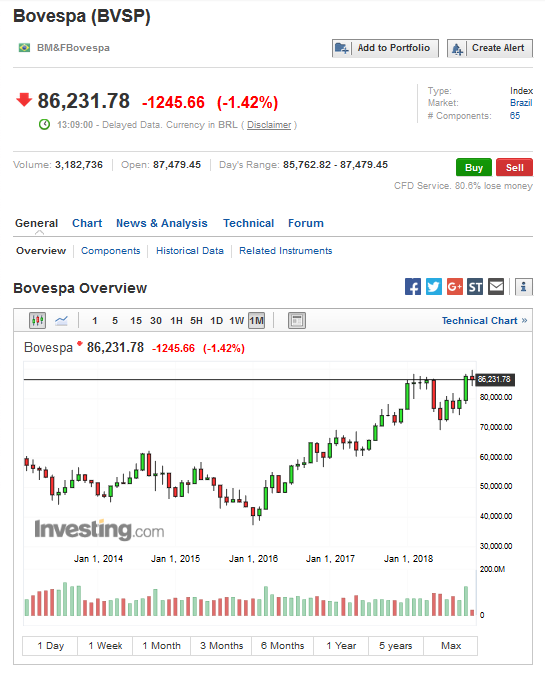The height and width of the screenshot is (678, 545).
Task: Open the Technical tab
Action: [248, 223]
